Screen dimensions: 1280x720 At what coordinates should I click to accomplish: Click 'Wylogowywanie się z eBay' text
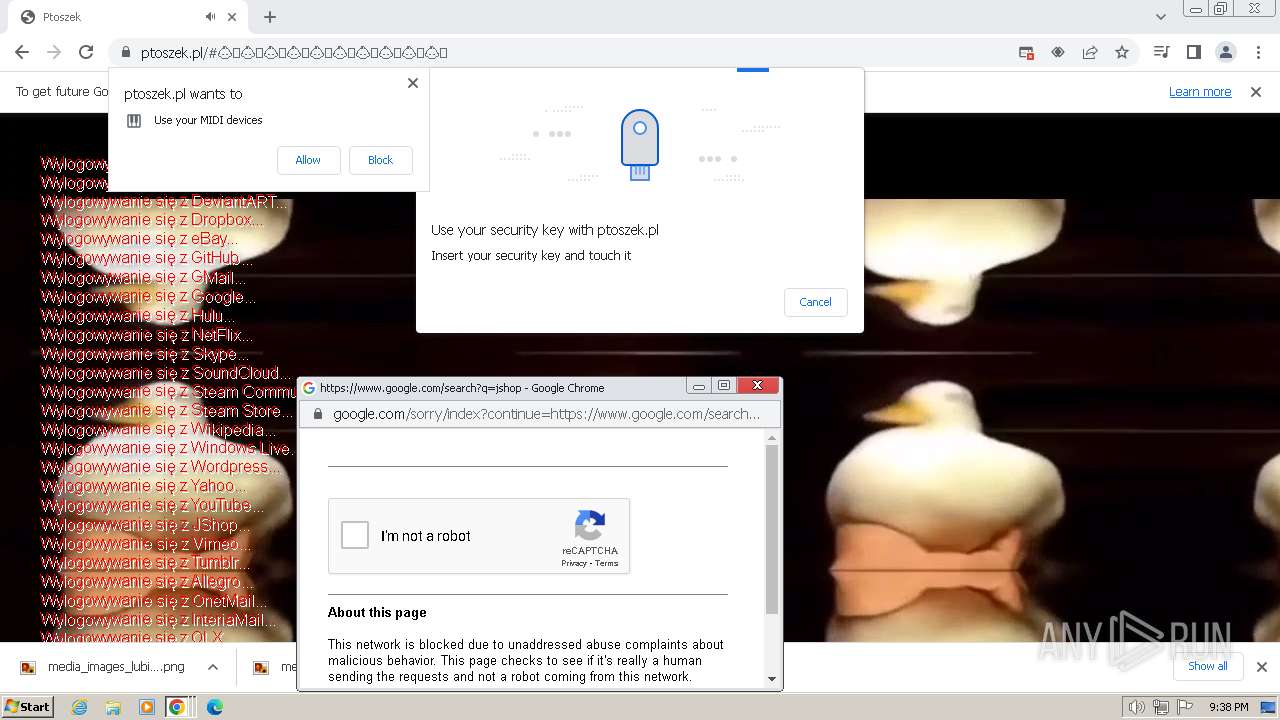pos(140,240)
